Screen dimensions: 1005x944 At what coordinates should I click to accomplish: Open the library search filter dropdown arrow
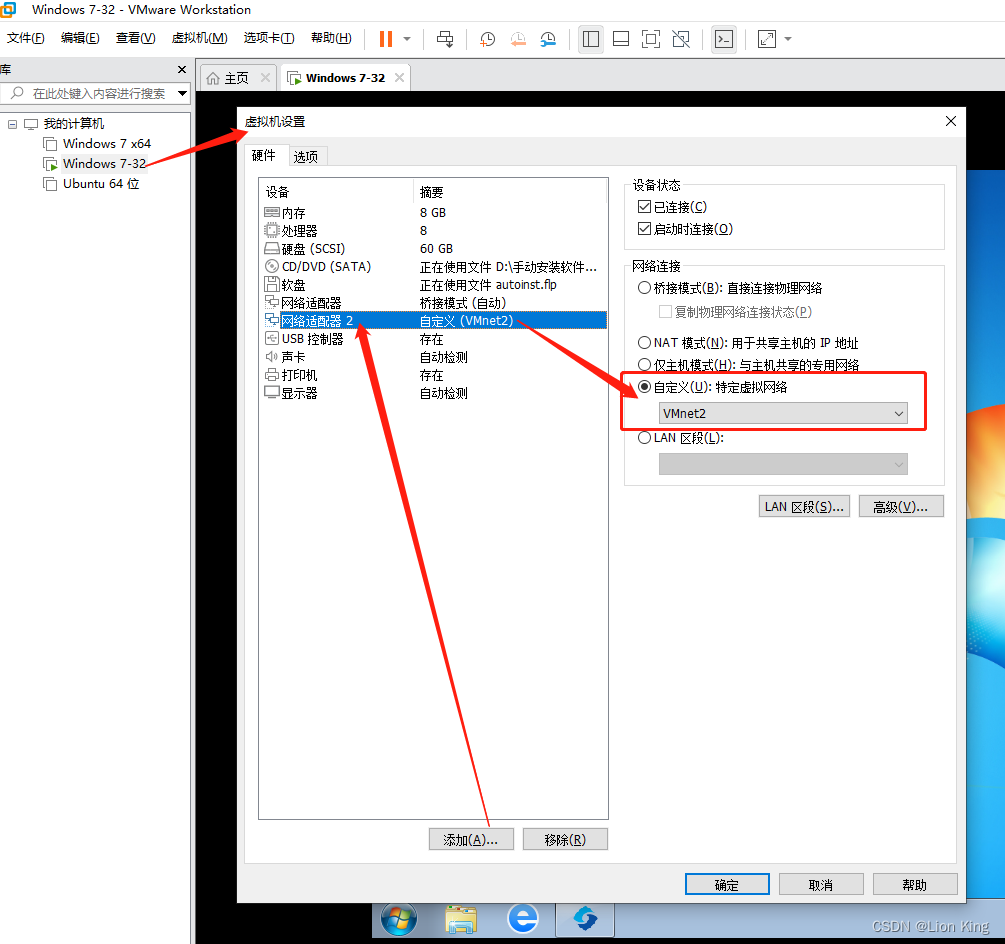click(182, 94)
